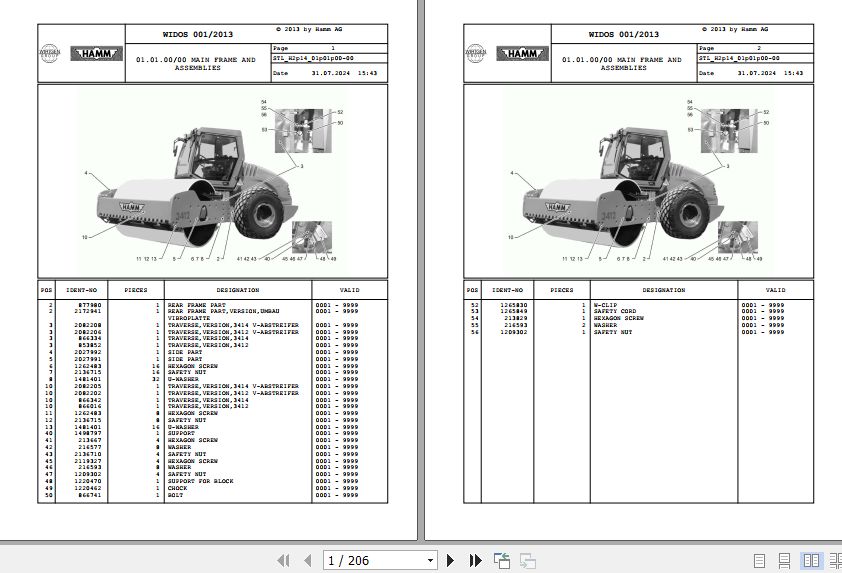Click ident number 213829 on page 2
Image resolution: width=842 pixels, height=573 pixels.
click(x=516, y=318)
